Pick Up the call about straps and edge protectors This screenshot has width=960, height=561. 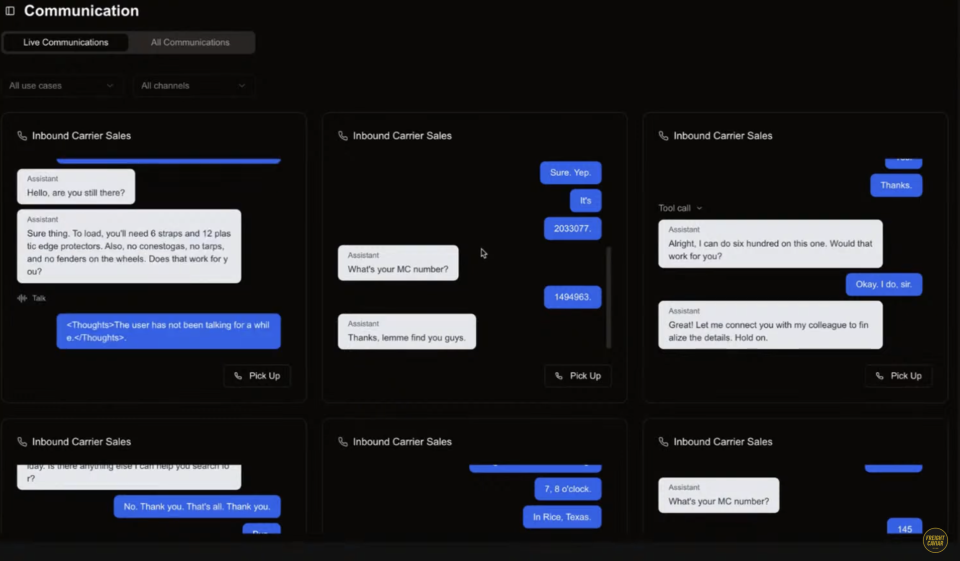(257, 376)
